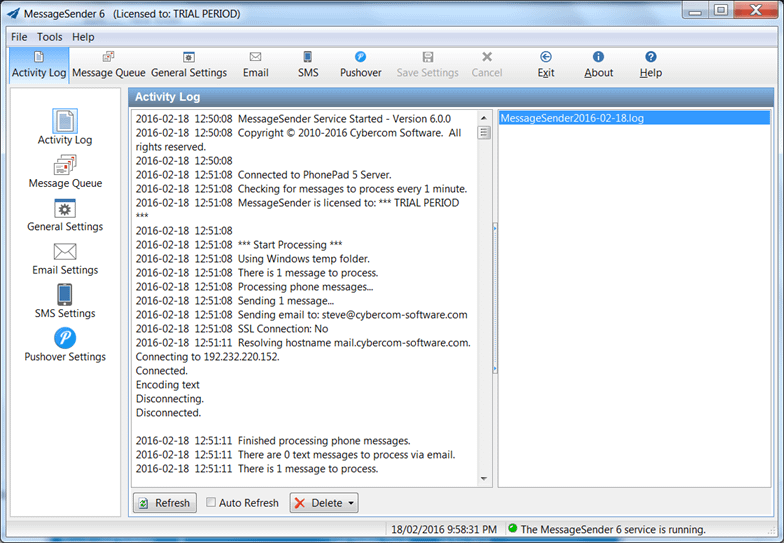This screenshot has width=784, height=543.
Task: Open the About toolbar icon
Action: point(598,57)
